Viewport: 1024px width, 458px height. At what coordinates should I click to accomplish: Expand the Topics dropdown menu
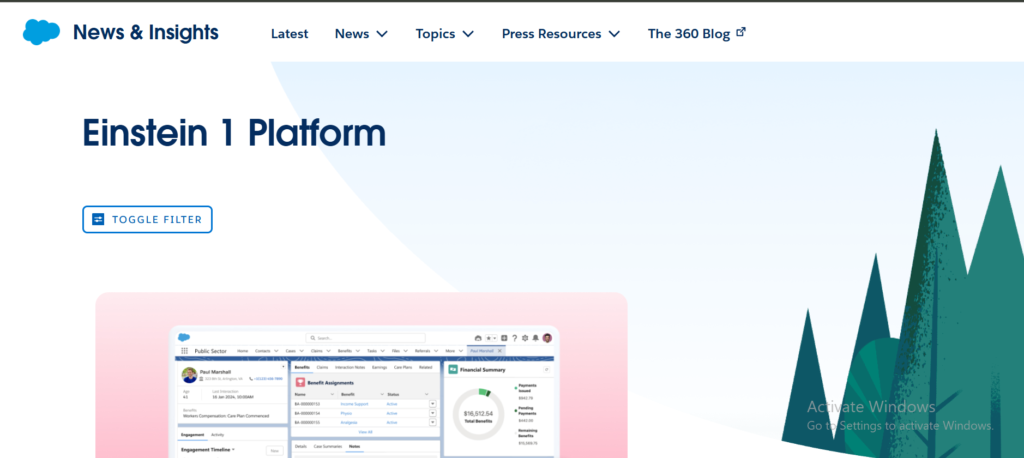pos(445,34)
